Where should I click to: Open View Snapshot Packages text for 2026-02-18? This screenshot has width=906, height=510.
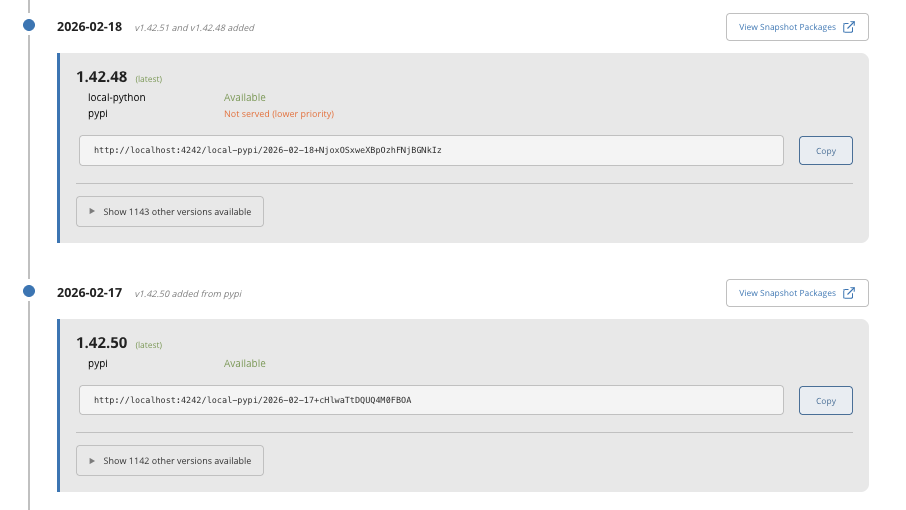pos(786,27)
